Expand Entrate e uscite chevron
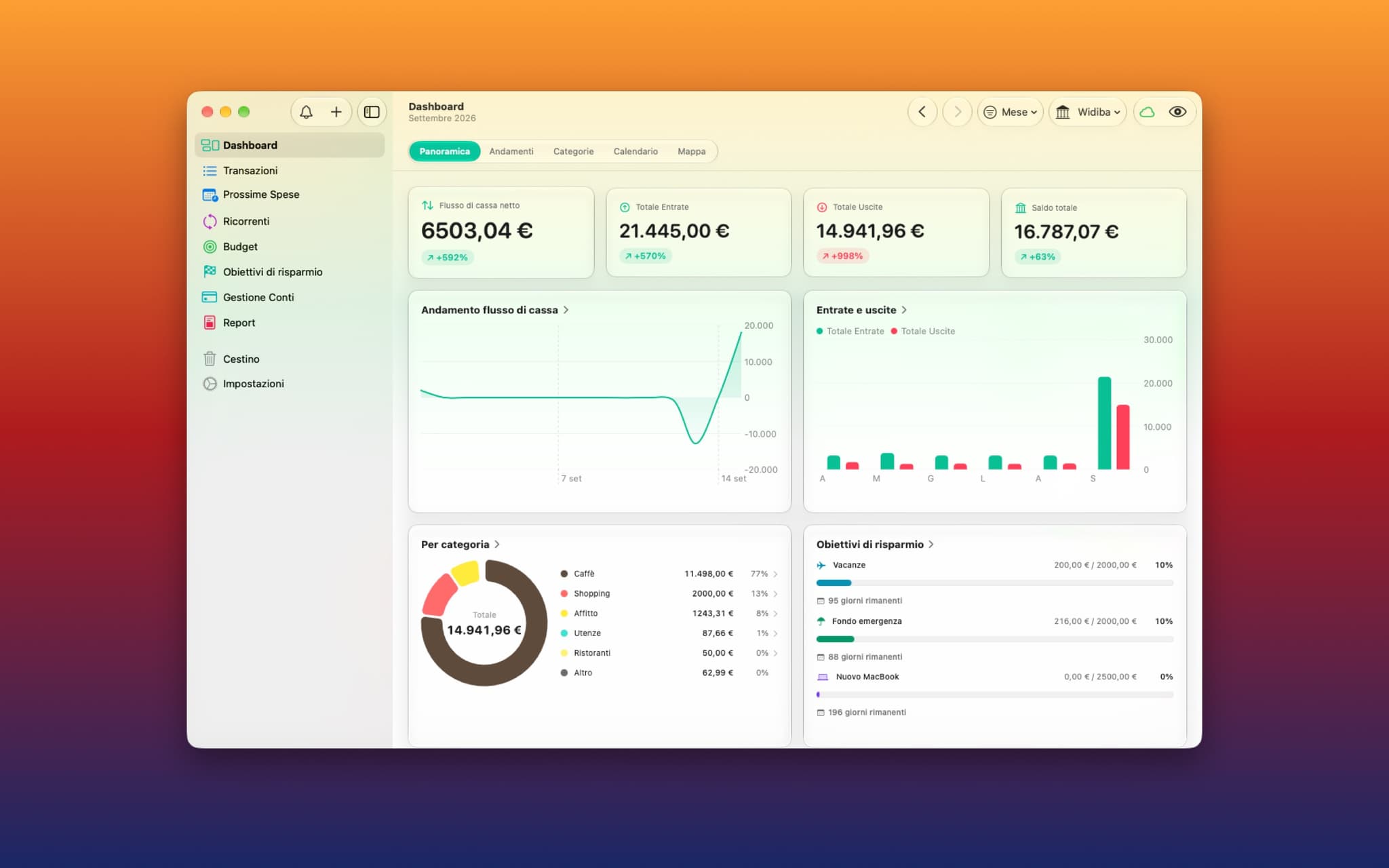 click(x=904, y=310)
